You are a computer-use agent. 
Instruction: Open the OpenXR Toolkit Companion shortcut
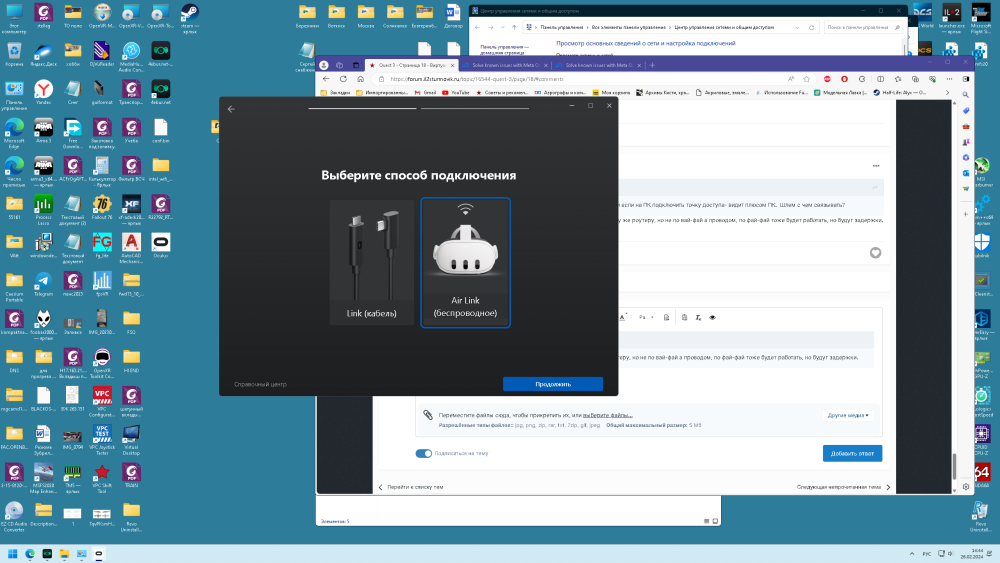pyautogui.click(x=102, y=363)
